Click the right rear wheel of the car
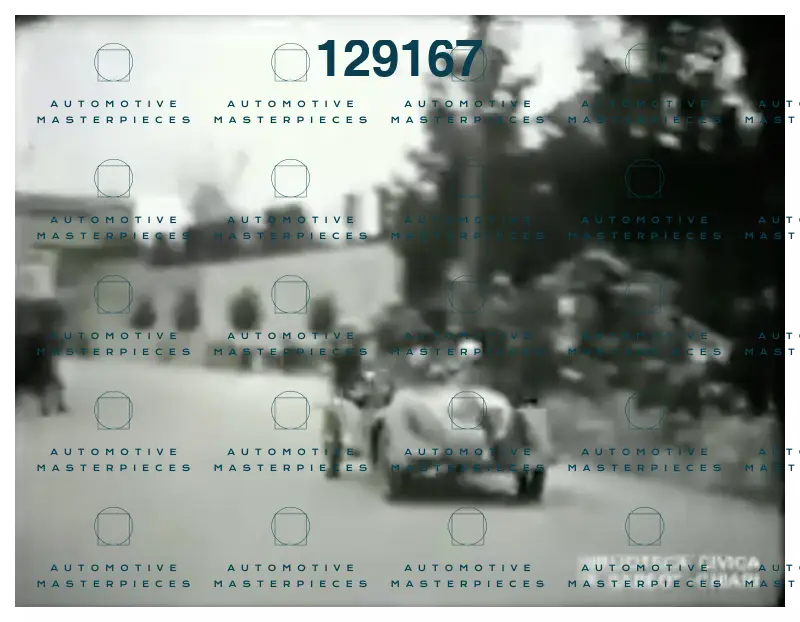The height and width of the screenshot is (622, 800). point(530,482)
